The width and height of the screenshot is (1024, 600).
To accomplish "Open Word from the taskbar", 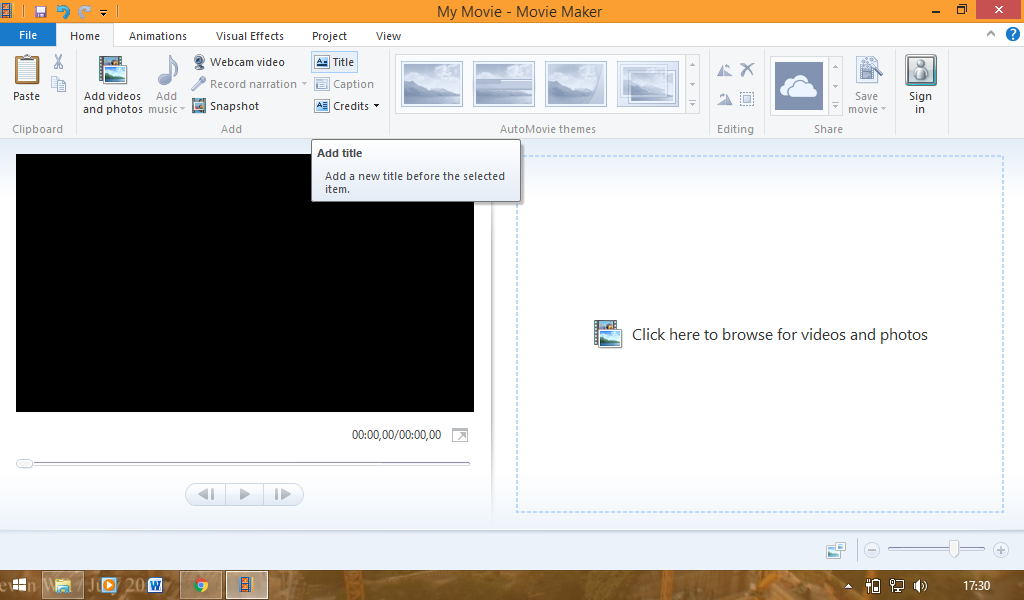I will pos(155,585).
